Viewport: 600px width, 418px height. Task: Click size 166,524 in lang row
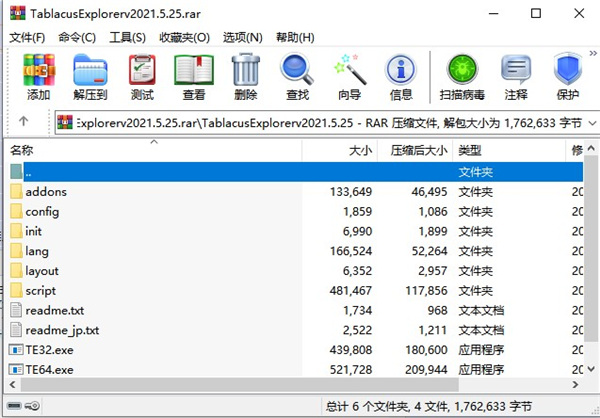[351, 251]
